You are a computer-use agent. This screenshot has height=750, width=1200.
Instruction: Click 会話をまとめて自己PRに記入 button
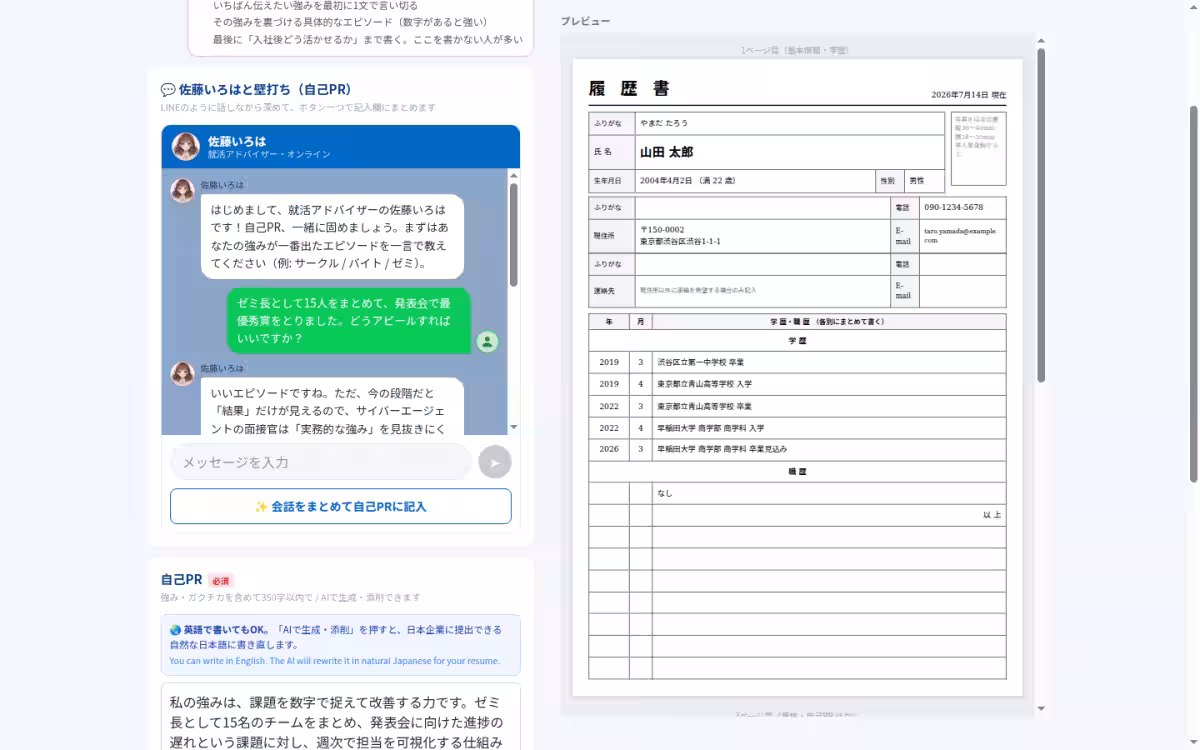pyautogui.click(x=341, y=506)
